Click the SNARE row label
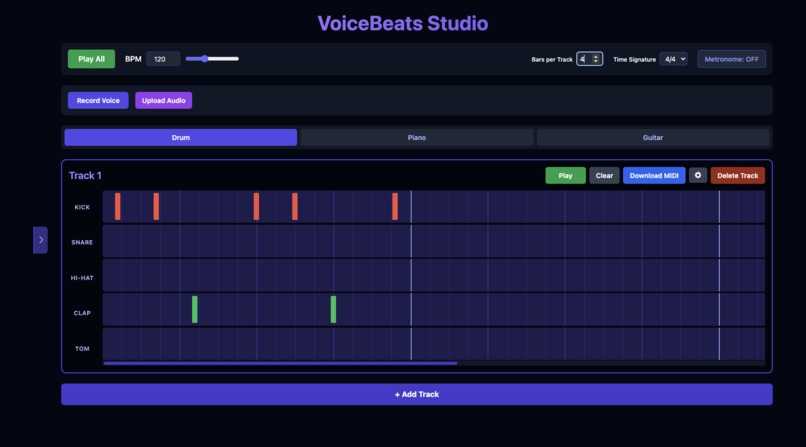The width and height of the screenshot is (806, 447). pos(82,242)
